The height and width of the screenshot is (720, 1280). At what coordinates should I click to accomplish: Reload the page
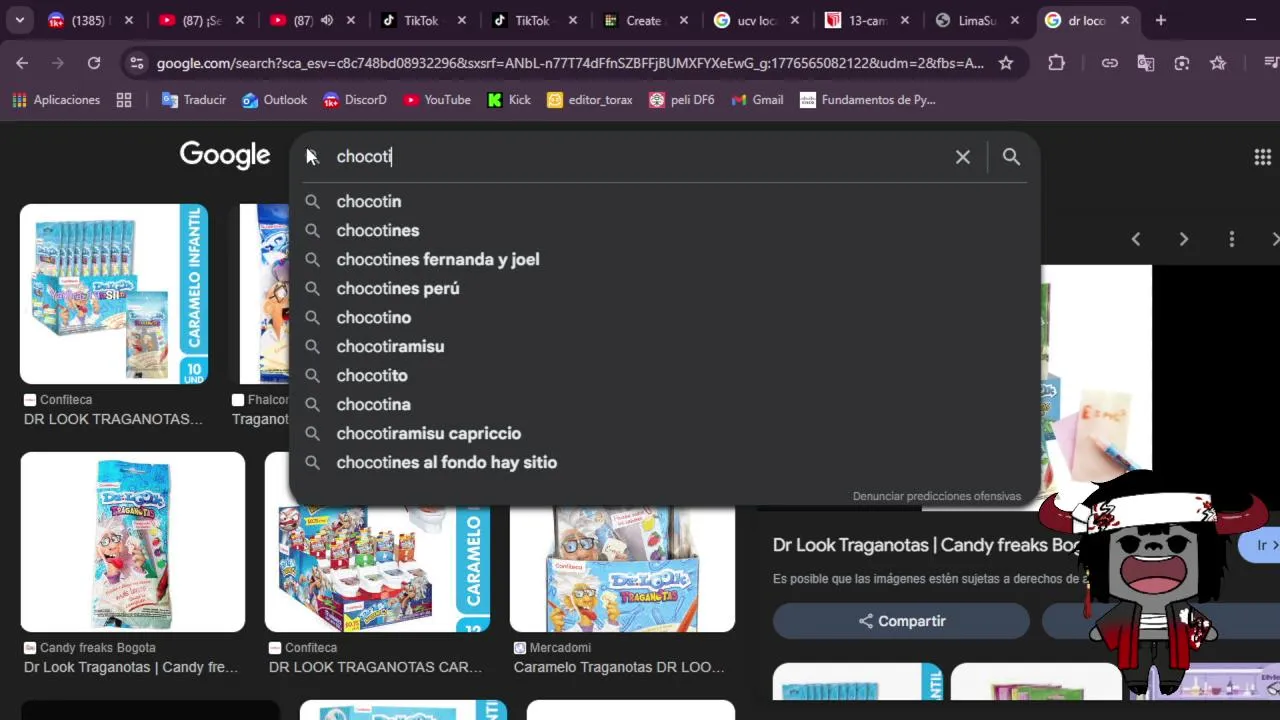coord(94,63)
